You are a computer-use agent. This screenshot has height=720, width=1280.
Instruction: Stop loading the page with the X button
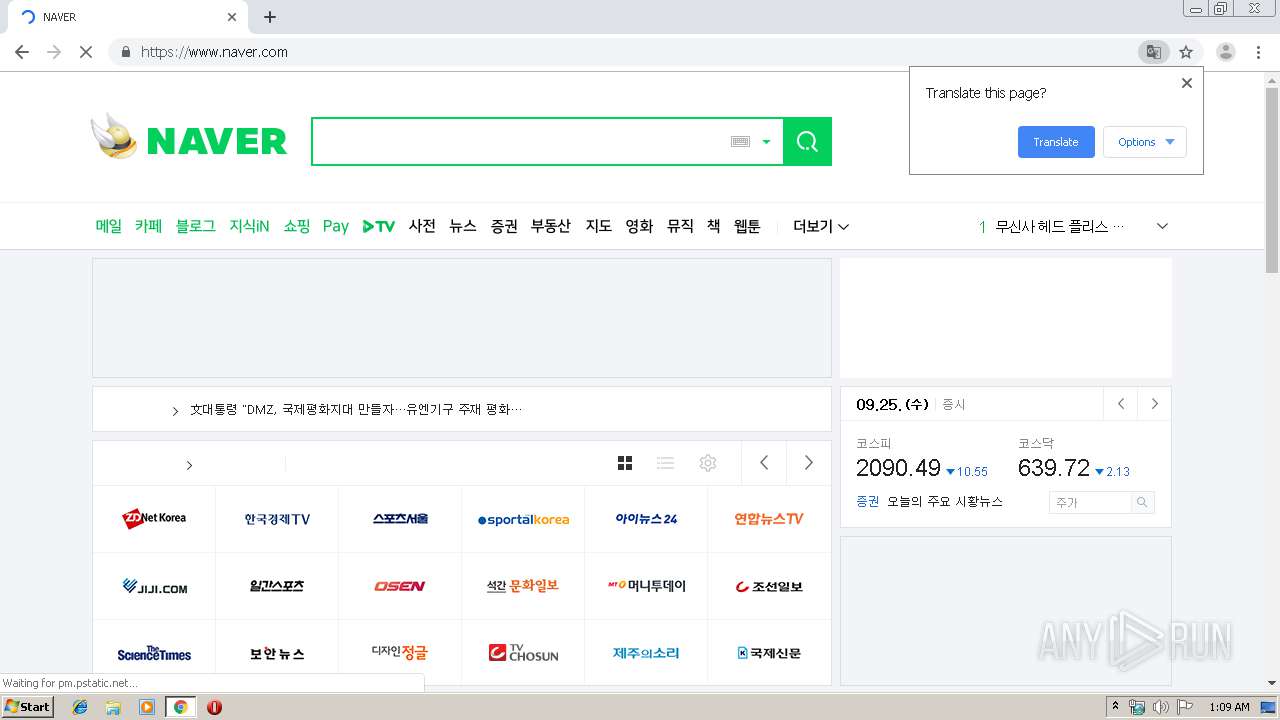(86, 52)
